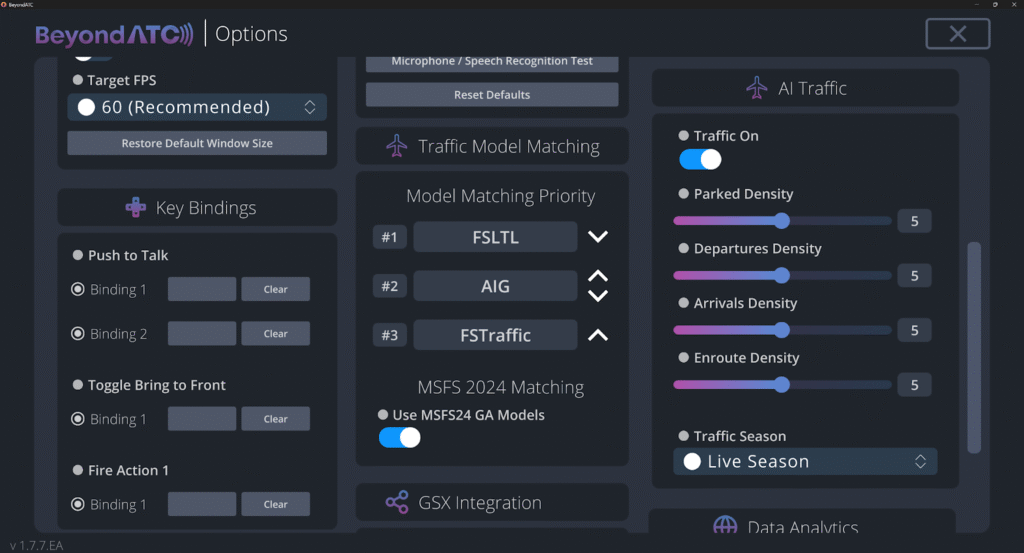Toggle Use MSFS24 GA Models switch
Screen dimensions: 1024x553
tap(399, 437)
